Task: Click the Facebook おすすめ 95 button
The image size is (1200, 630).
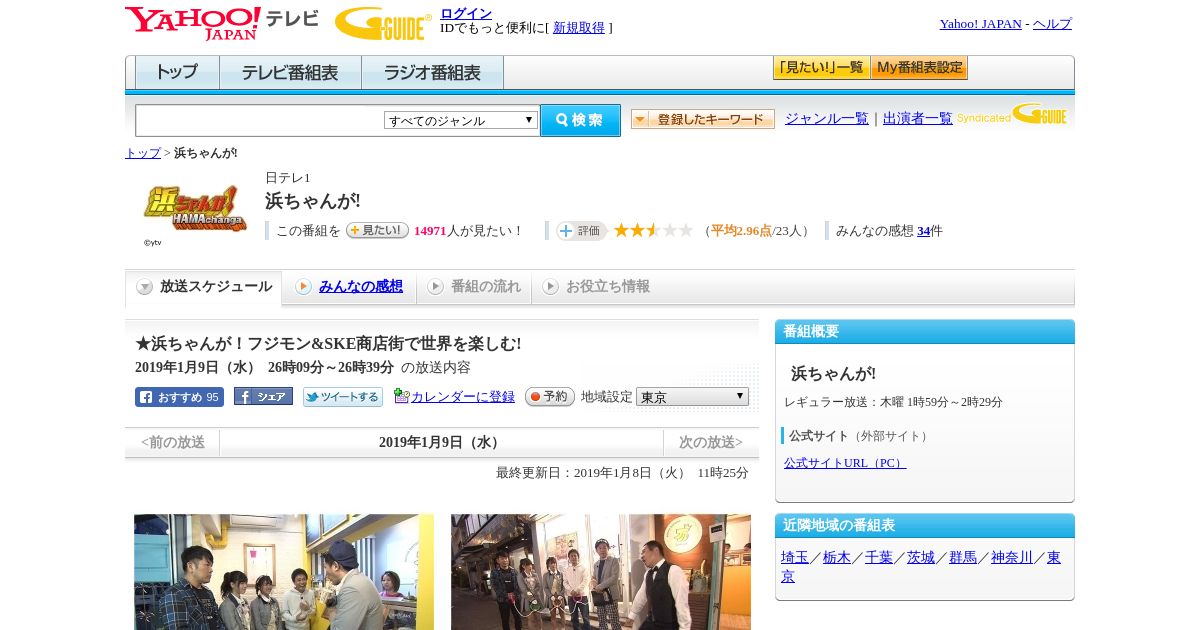Action: click(x=179, y=397)
